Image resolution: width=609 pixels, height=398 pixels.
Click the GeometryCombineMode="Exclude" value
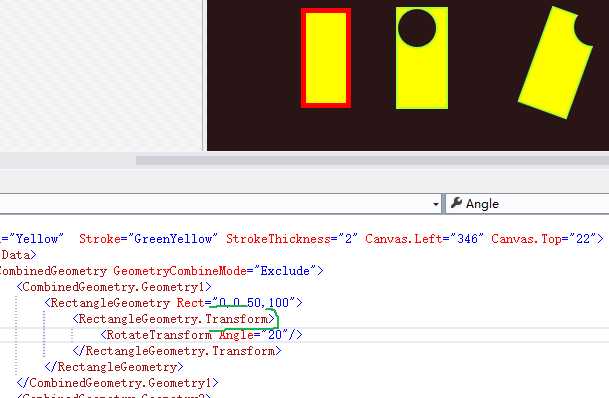285,271
